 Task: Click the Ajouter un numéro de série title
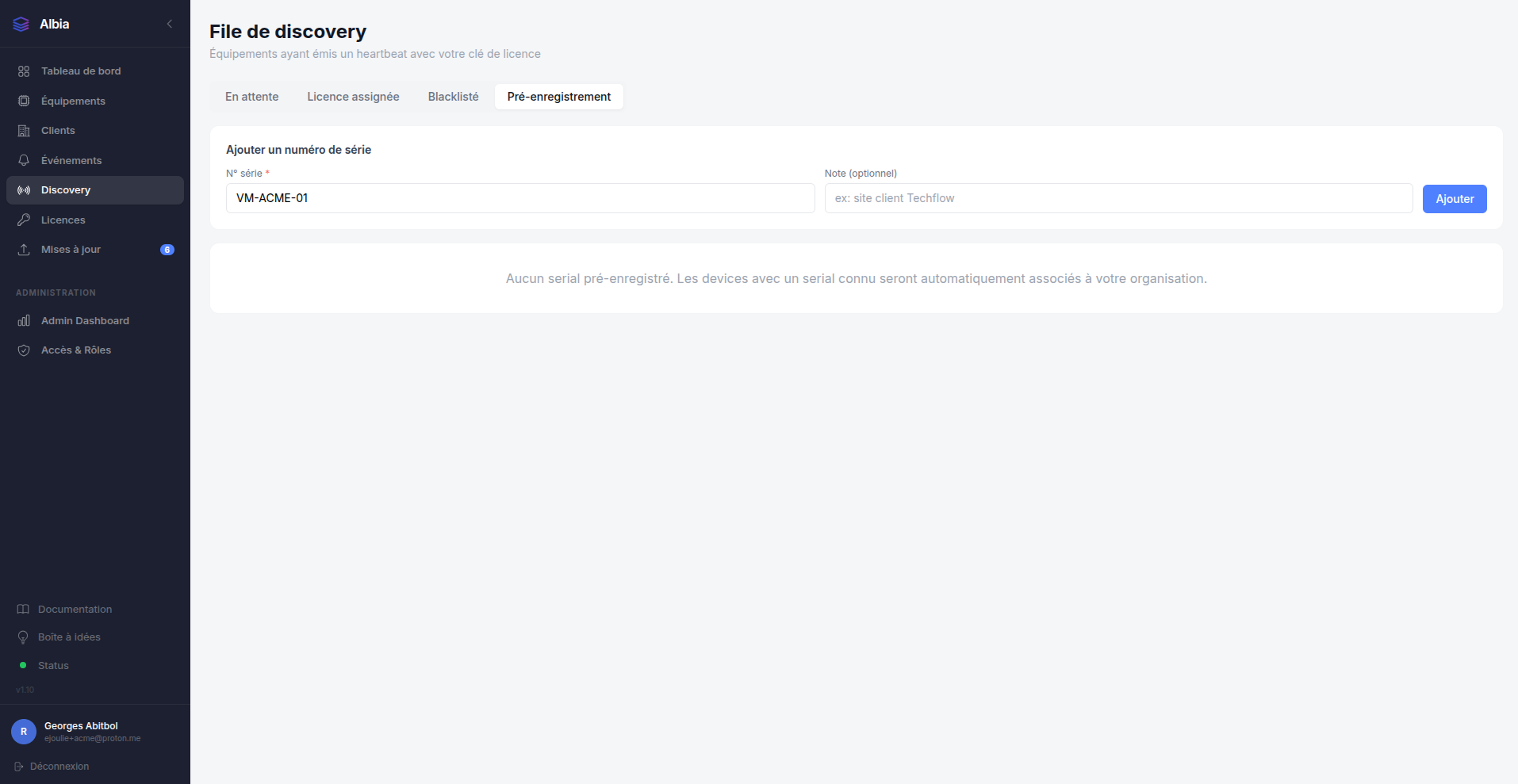(x=299, y=150)
